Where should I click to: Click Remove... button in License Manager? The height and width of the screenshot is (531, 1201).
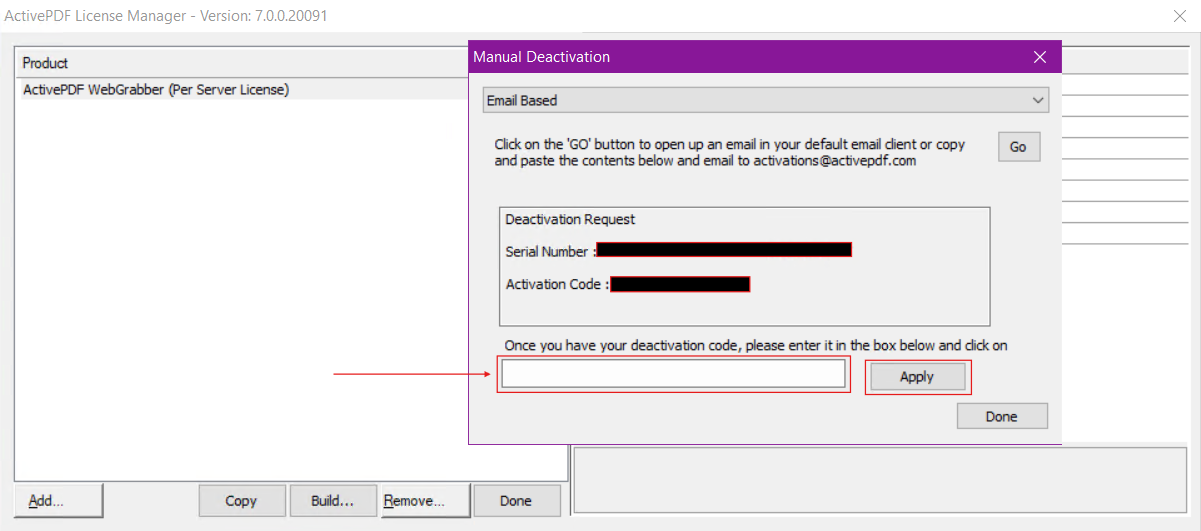tap(425, 500)
